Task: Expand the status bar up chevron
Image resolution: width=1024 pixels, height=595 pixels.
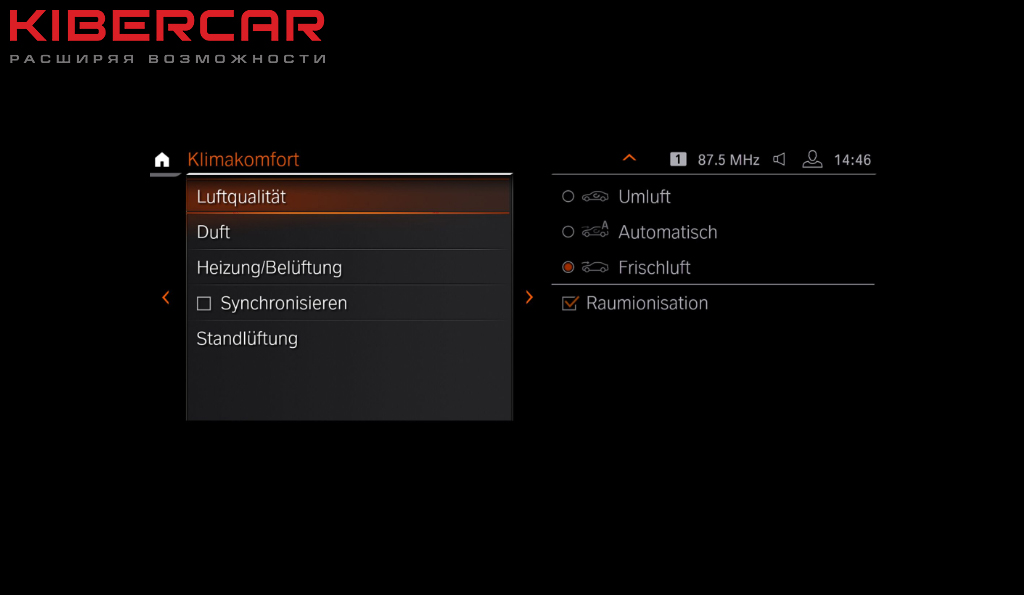Action: [630, 158]
